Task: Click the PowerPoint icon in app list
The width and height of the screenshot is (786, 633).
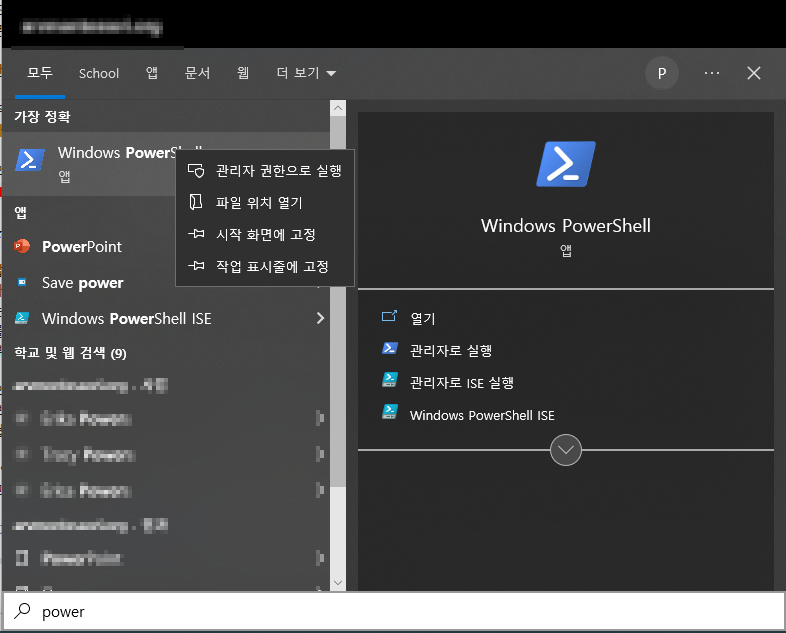Action: [22, 246]
